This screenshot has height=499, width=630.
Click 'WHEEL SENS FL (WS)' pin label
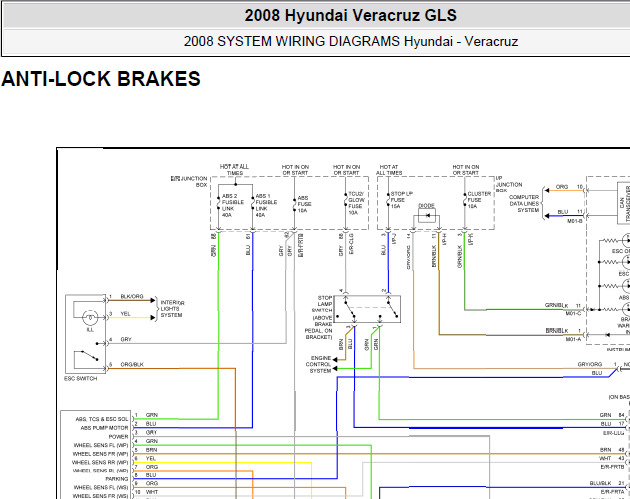click(101, 488)
